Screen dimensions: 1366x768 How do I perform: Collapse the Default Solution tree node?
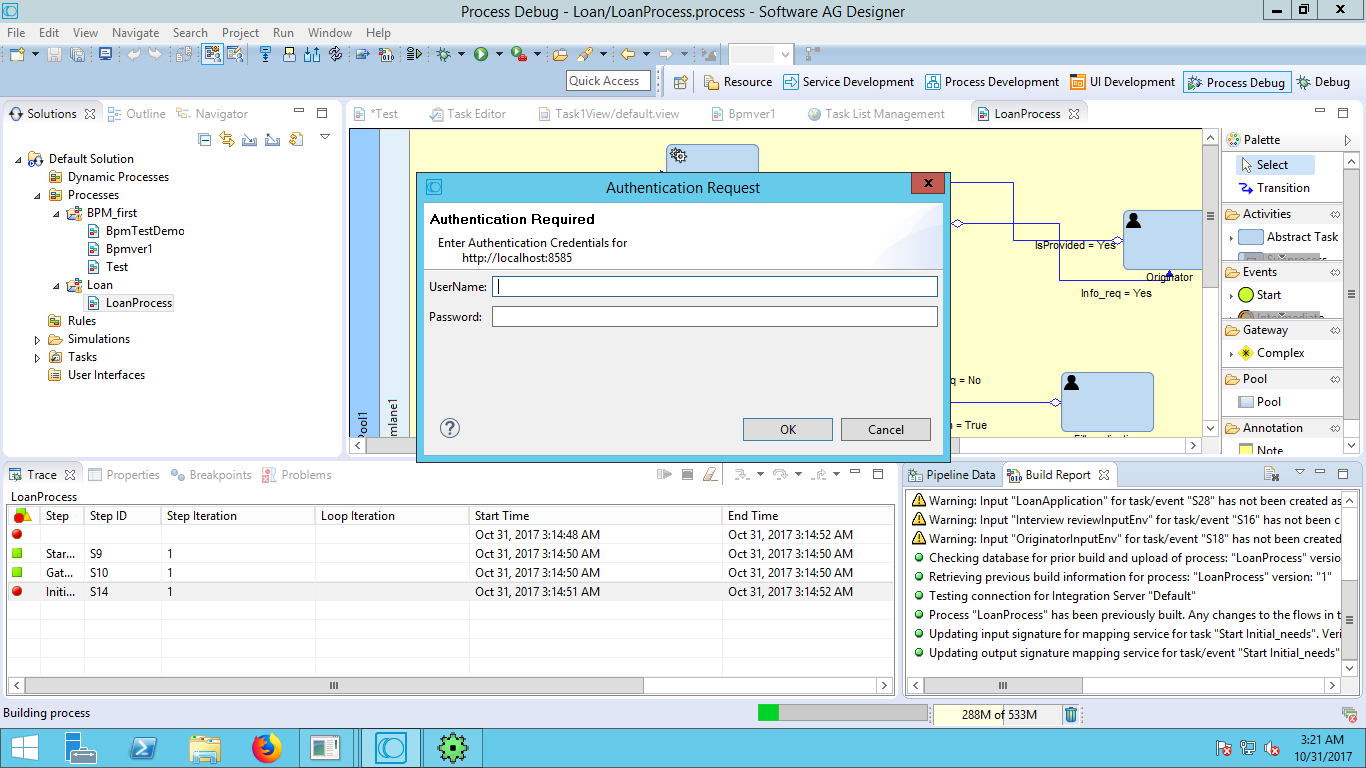point(19,158)
